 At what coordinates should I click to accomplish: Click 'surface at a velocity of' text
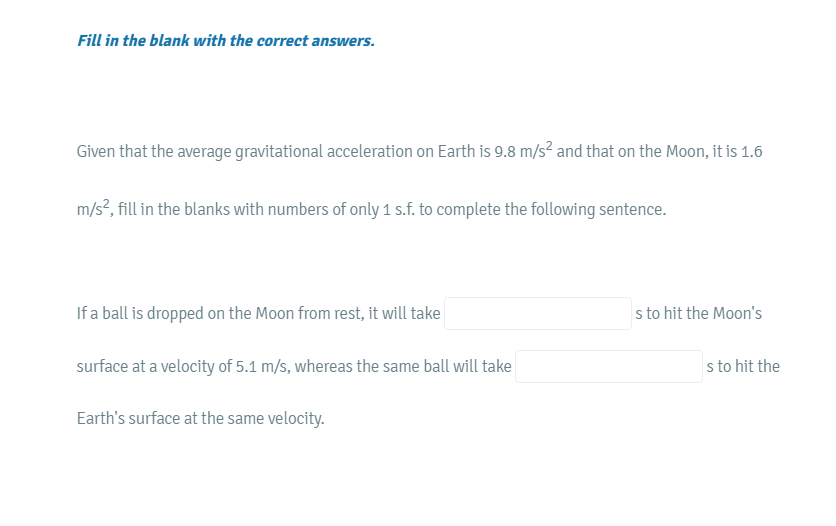[154, 367]
